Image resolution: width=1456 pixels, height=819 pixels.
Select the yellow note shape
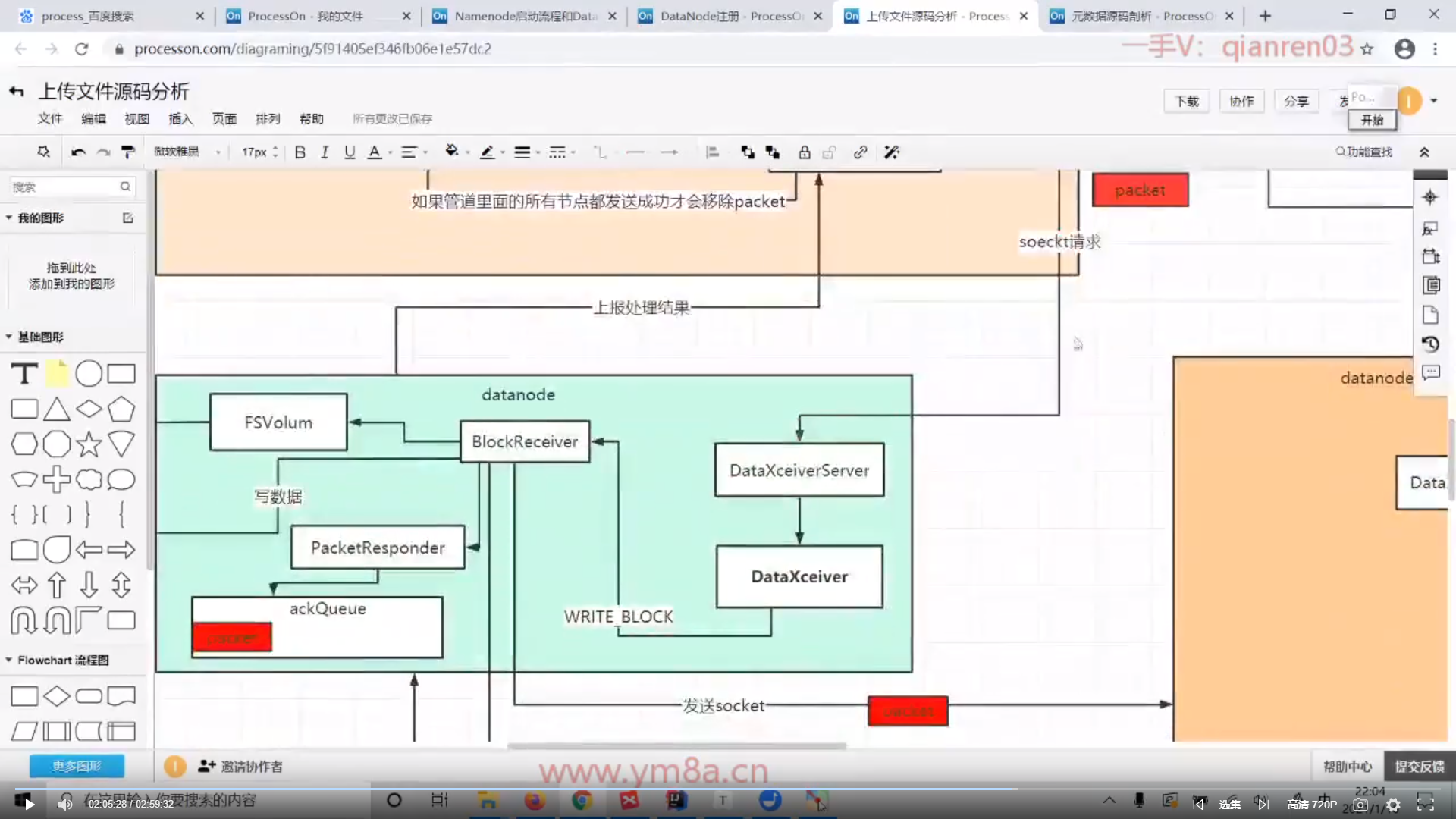coord(57,373)
